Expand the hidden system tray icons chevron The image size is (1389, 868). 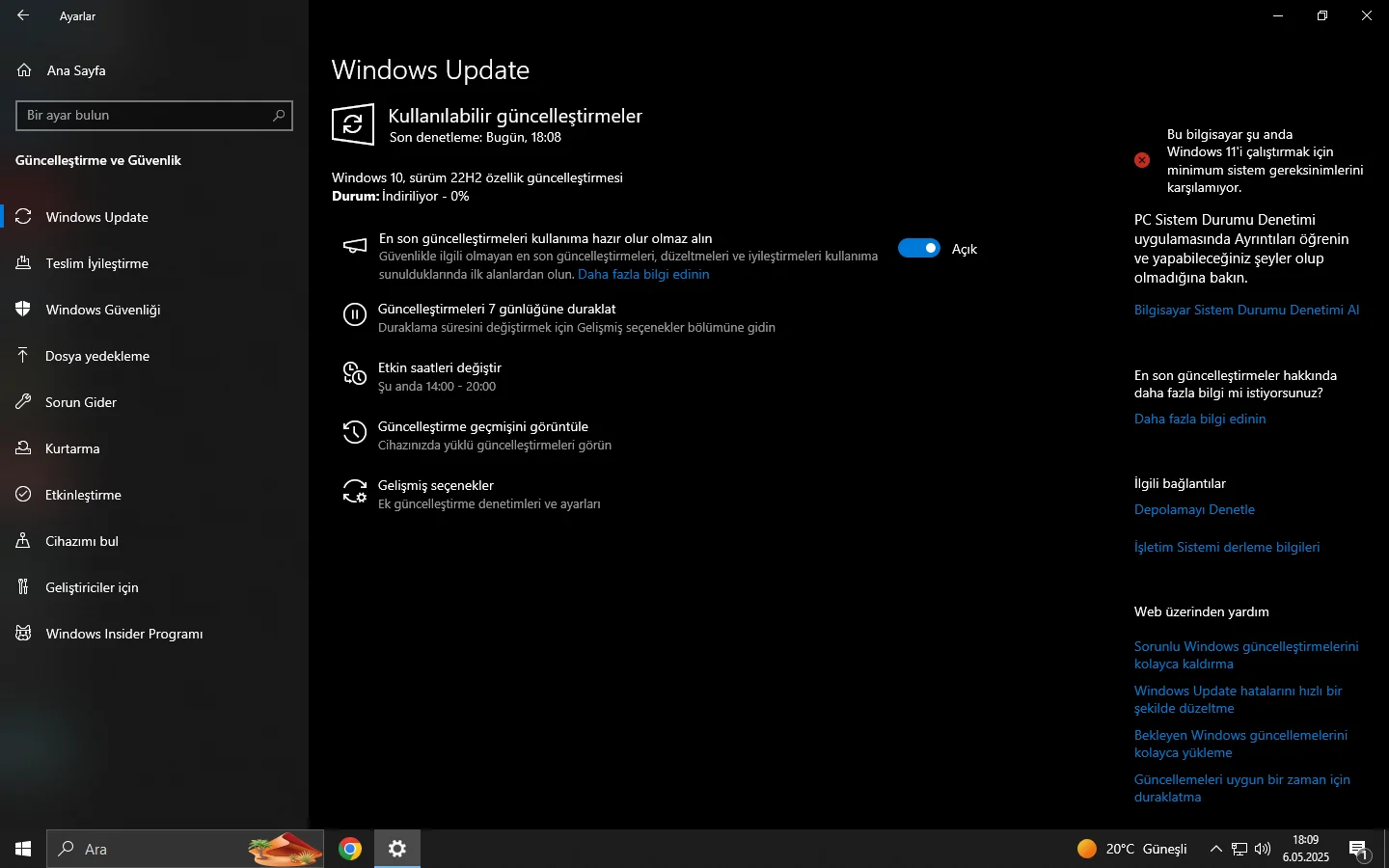(1215, 849)
